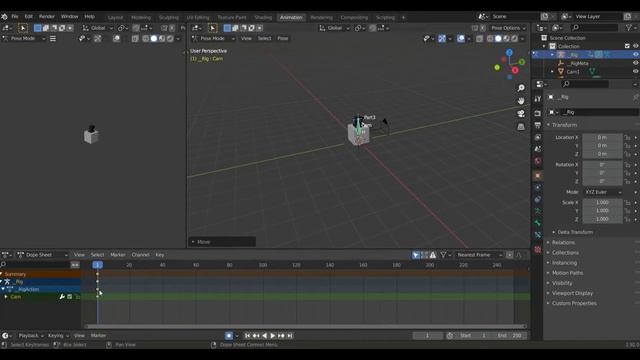640x360 pixels.
Task: Click the Scale Z value field
Action: [x=602, y=219]
